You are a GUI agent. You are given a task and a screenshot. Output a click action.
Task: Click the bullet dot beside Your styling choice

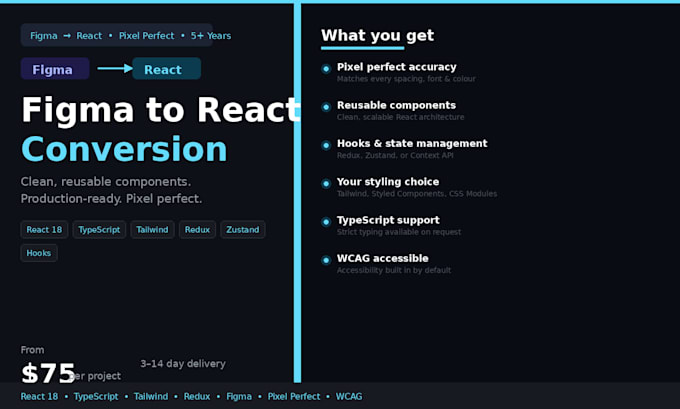pos(326,183)
